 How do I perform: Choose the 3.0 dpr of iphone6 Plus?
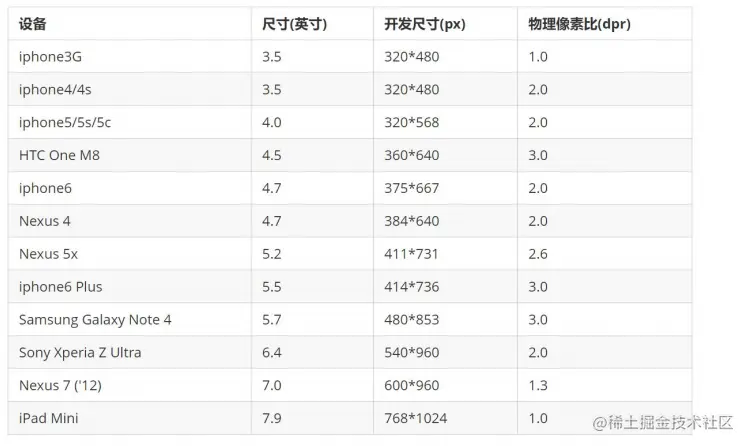click(538, 287)
